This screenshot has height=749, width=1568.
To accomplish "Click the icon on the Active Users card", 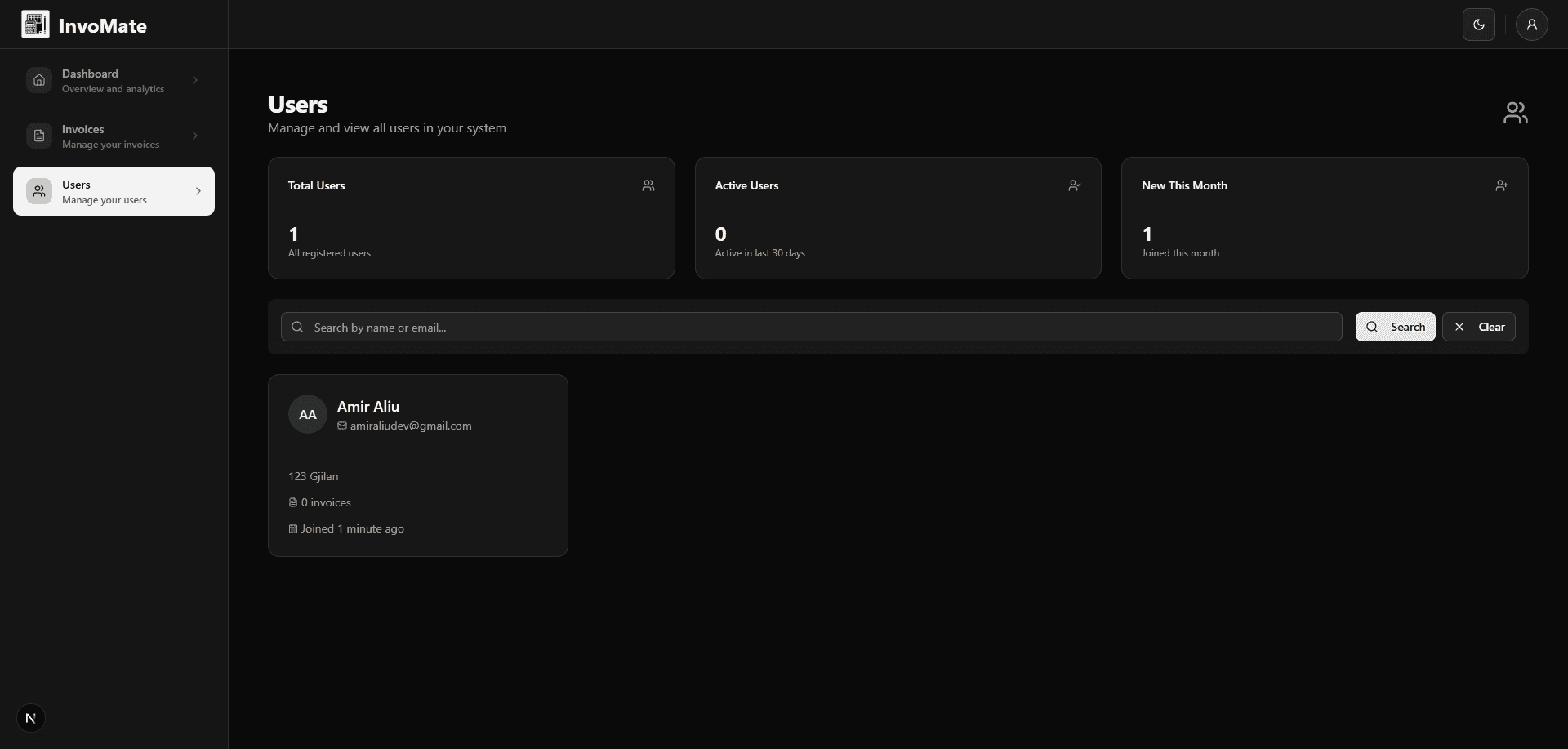I will [1074, 185].
